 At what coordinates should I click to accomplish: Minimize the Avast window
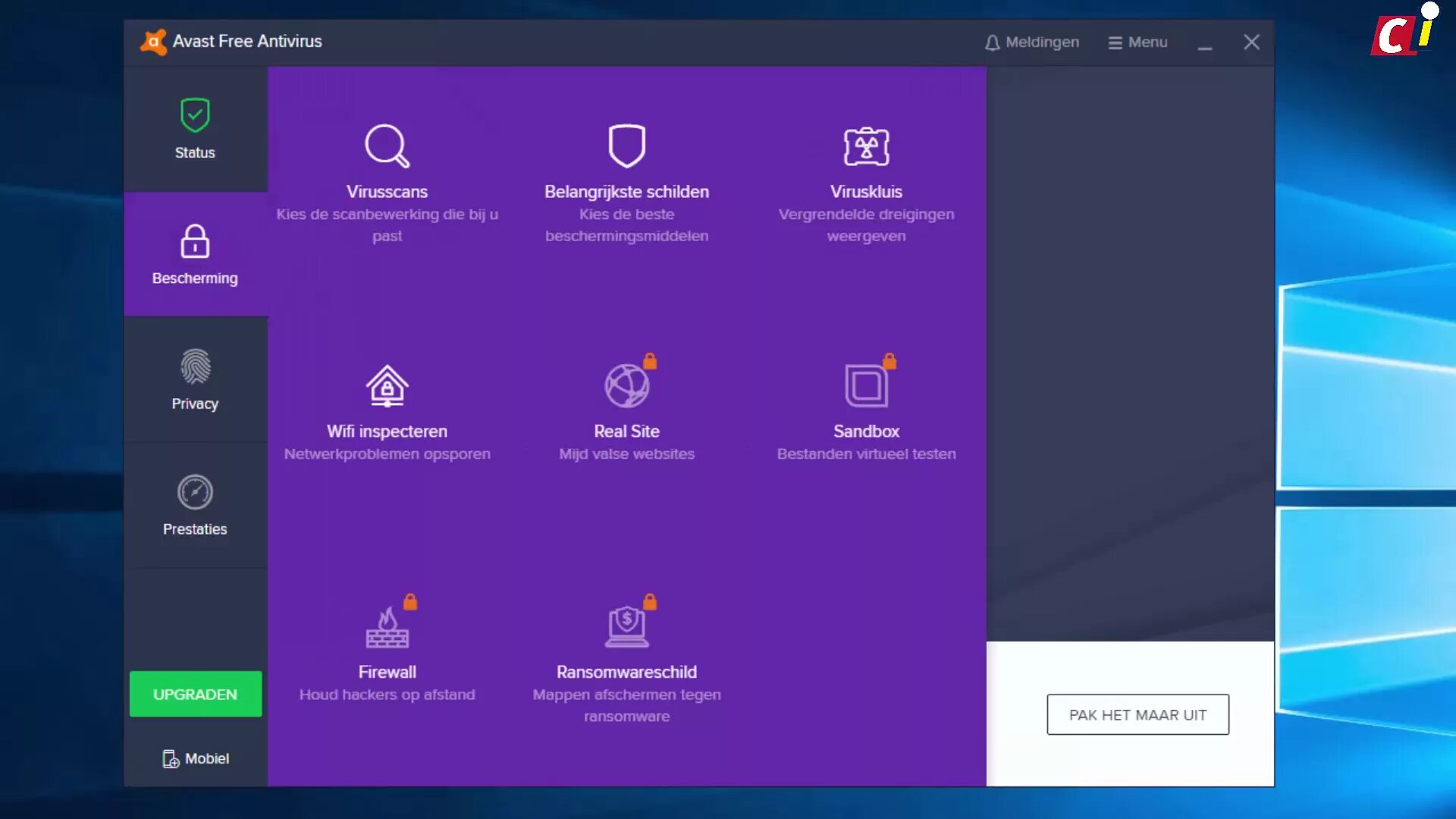(1205, 44)
